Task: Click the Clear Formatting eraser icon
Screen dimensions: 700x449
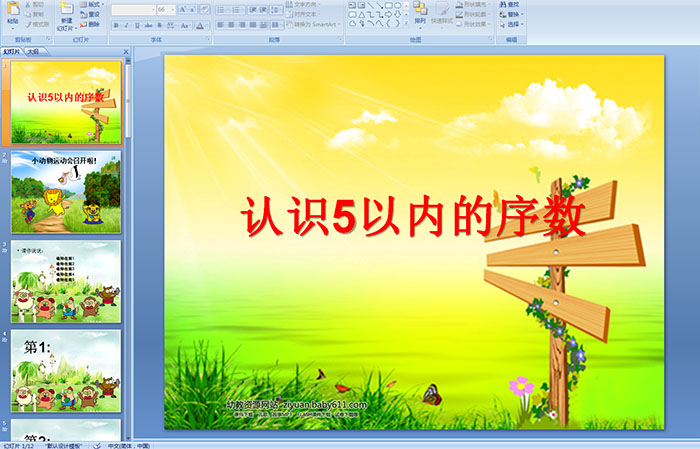Action: (205, 9)
